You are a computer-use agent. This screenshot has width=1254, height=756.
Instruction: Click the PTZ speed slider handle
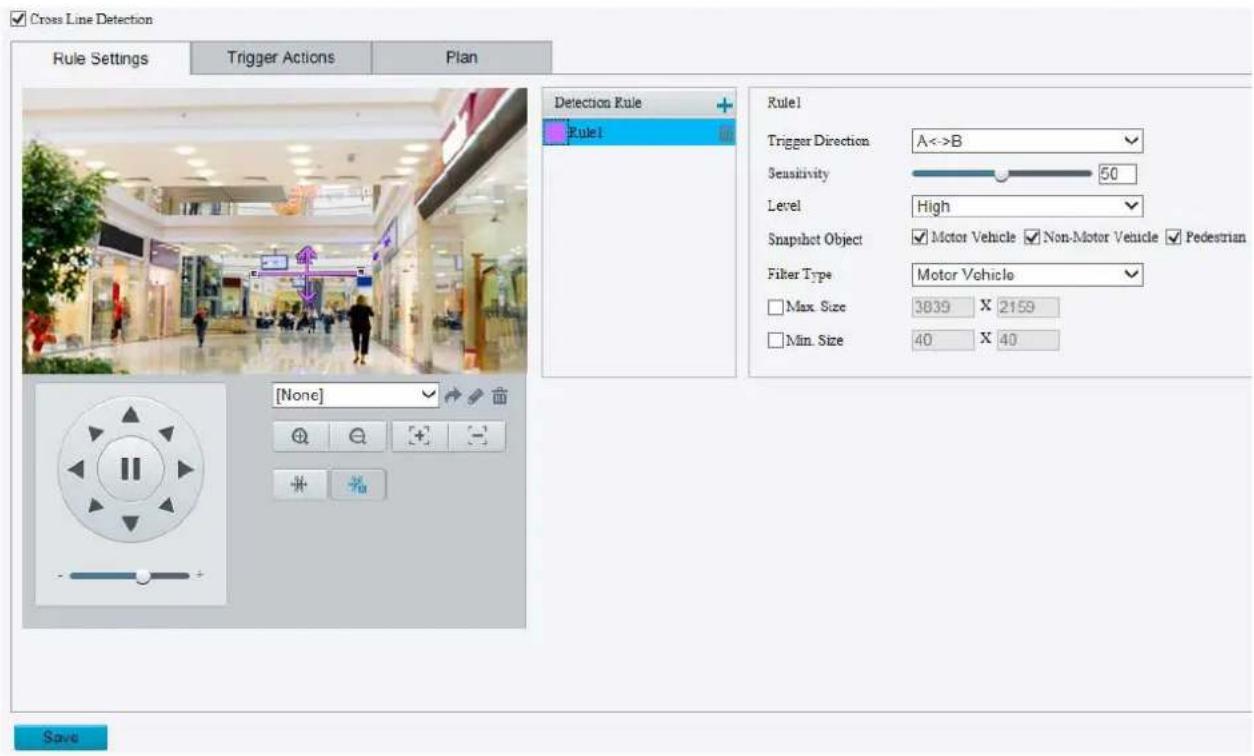pos(144,576)
